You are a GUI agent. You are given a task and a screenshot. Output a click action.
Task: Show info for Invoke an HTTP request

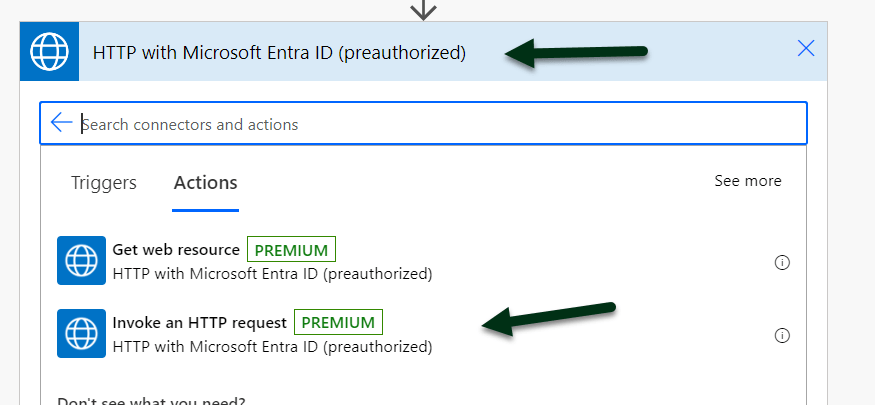click(x=783, y=335)
